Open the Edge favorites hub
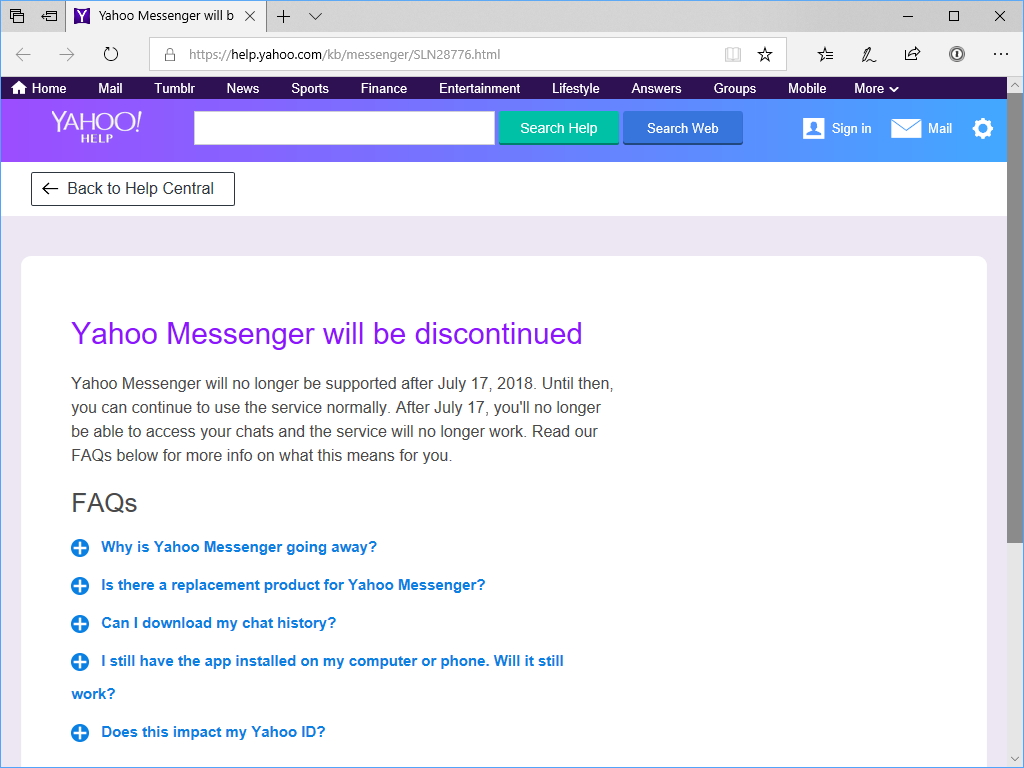 click(x=823, y=54)
